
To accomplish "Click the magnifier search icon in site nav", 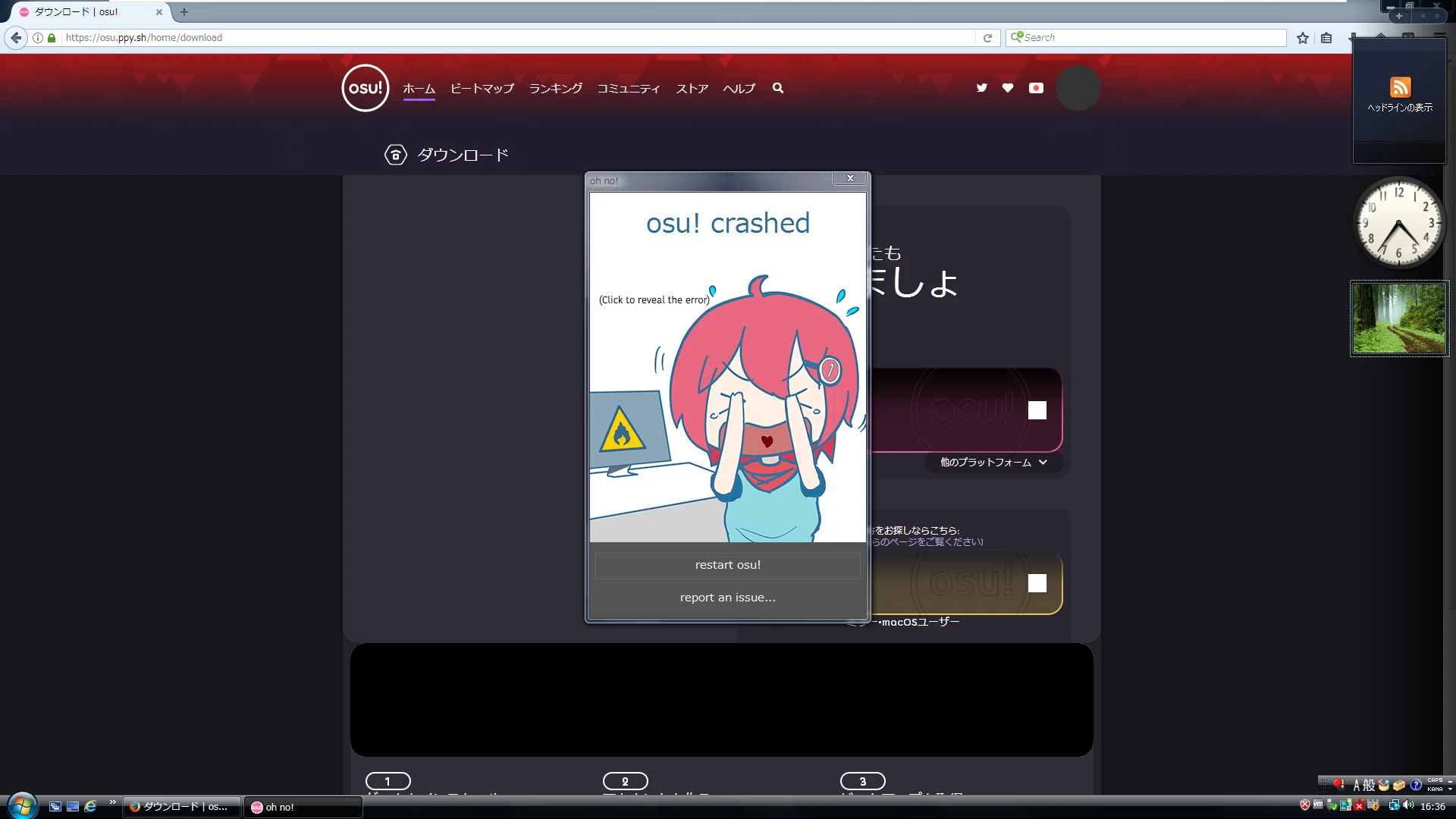I will pyautogui.click(x=778, y=88).
